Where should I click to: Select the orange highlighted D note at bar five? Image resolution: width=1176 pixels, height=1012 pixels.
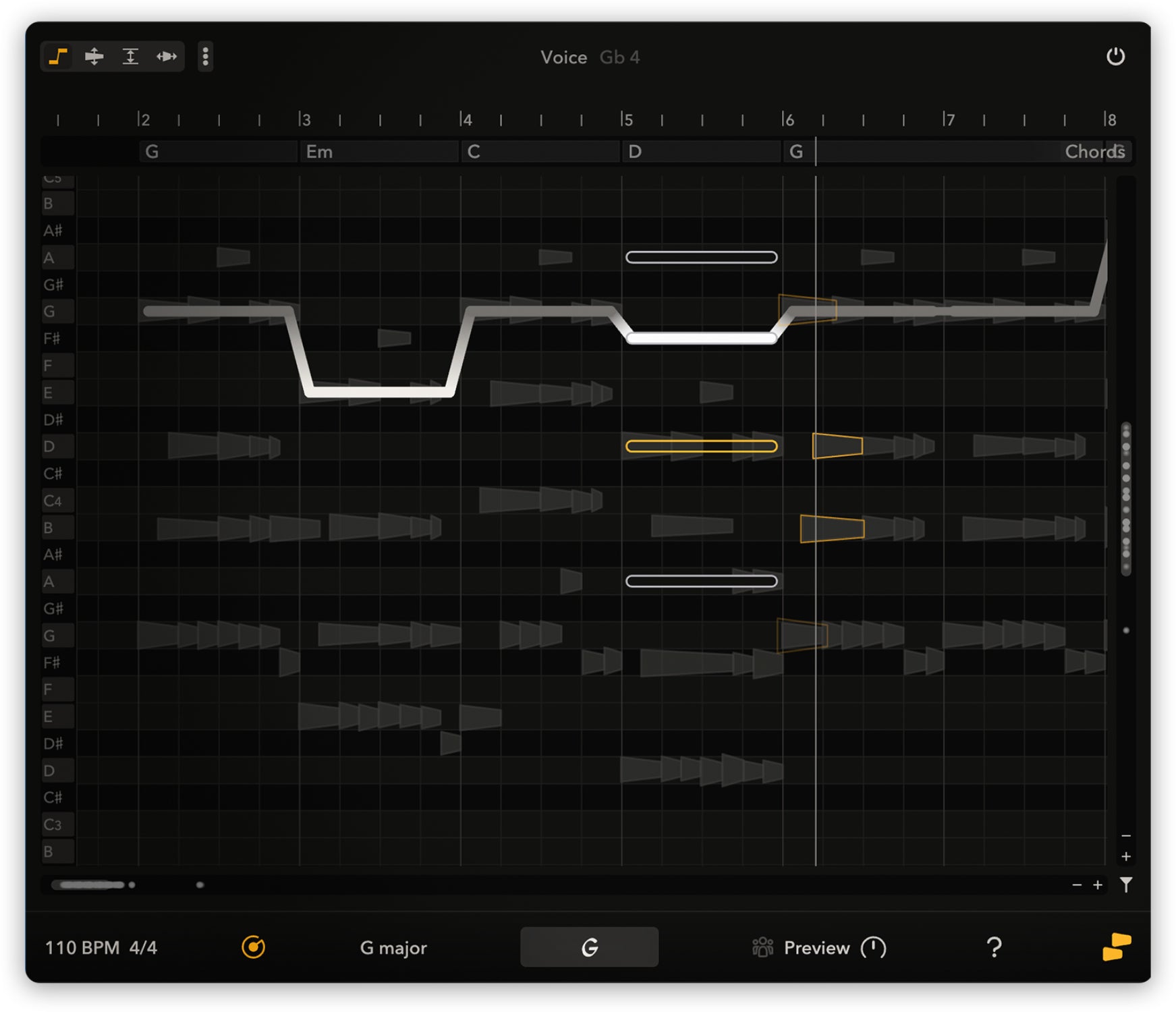(x=702, y=446)
